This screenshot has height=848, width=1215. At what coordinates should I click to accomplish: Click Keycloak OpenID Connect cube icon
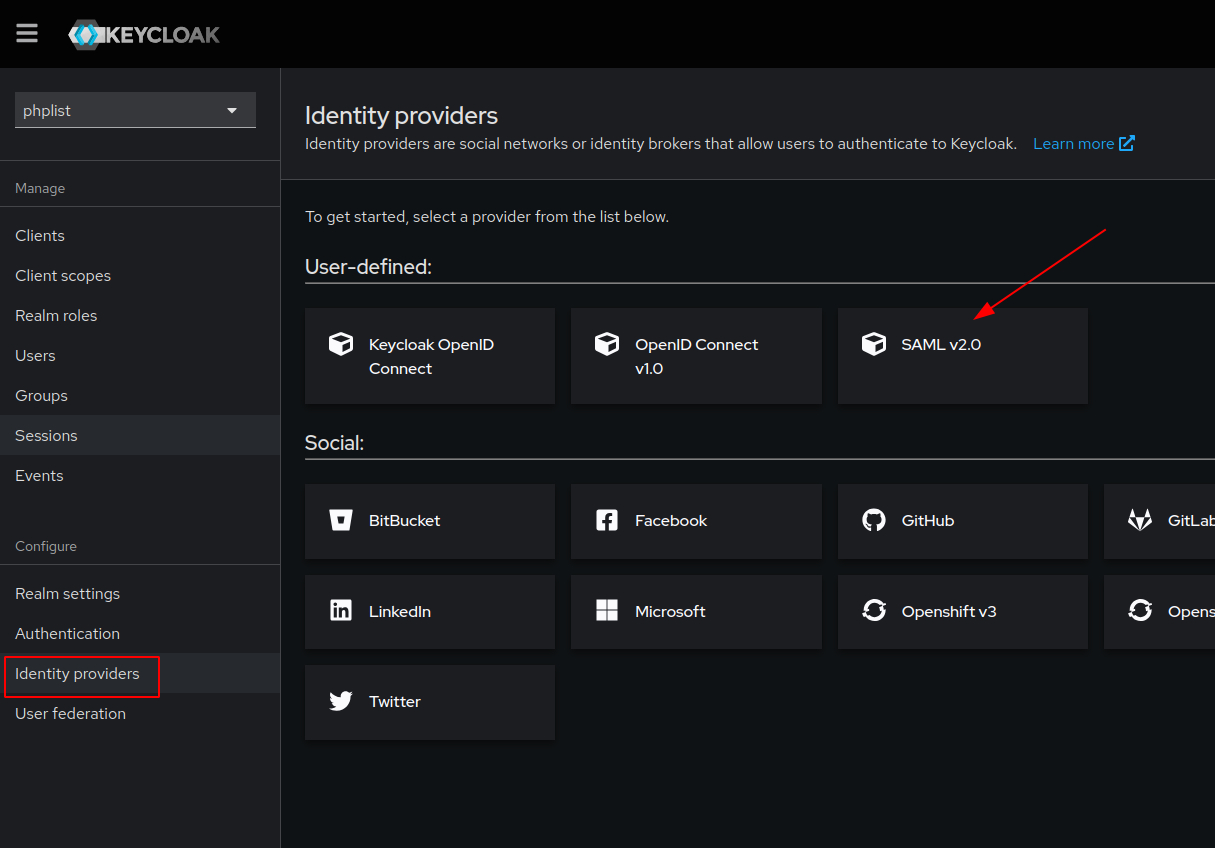tap(341, 344)
